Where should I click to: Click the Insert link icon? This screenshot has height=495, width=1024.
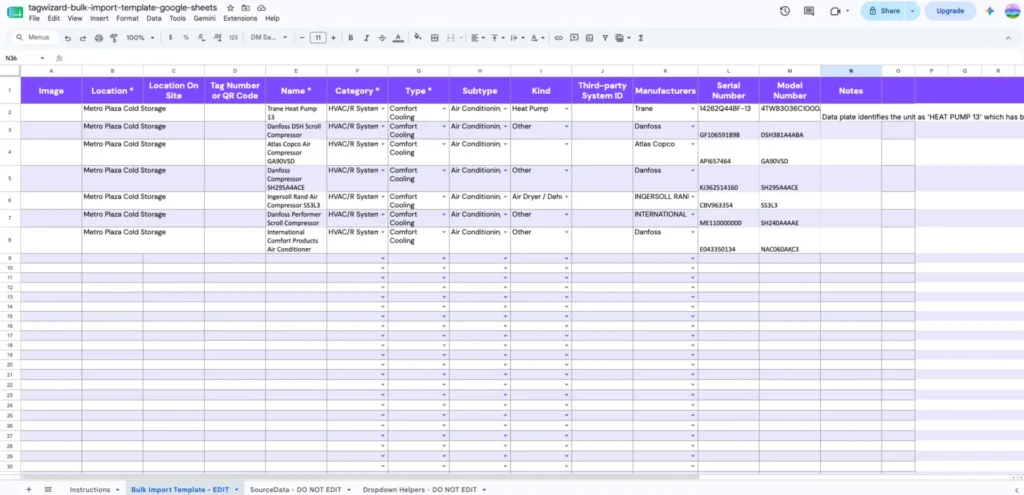pos(558,38)
